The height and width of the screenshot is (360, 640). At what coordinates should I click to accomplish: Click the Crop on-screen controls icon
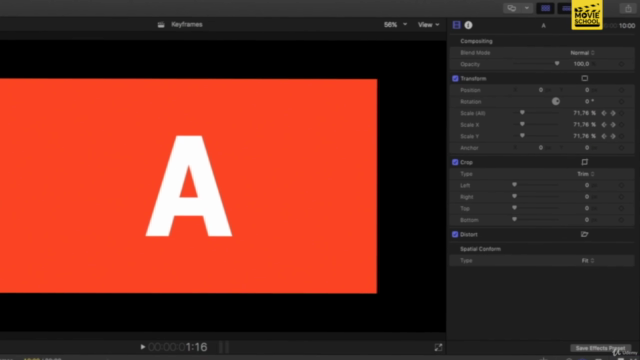(x=584, y=162)
